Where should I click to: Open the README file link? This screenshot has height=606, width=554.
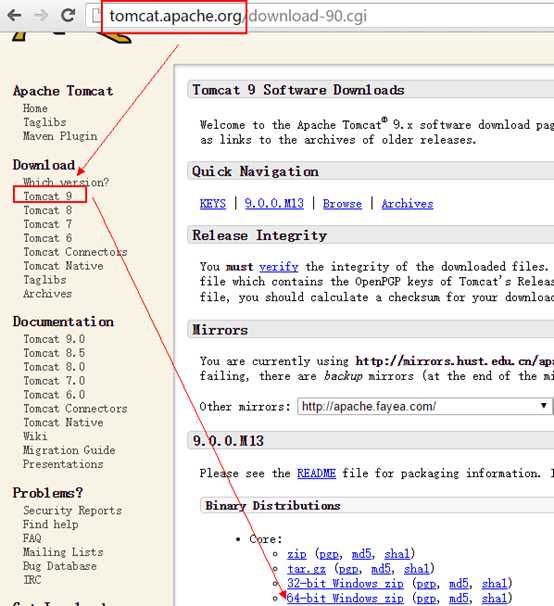[x=316, y=473]
